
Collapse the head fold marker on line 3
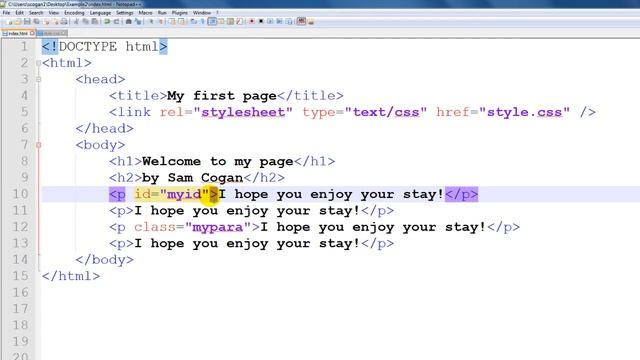pyautogui.click(x=38, y=80)
